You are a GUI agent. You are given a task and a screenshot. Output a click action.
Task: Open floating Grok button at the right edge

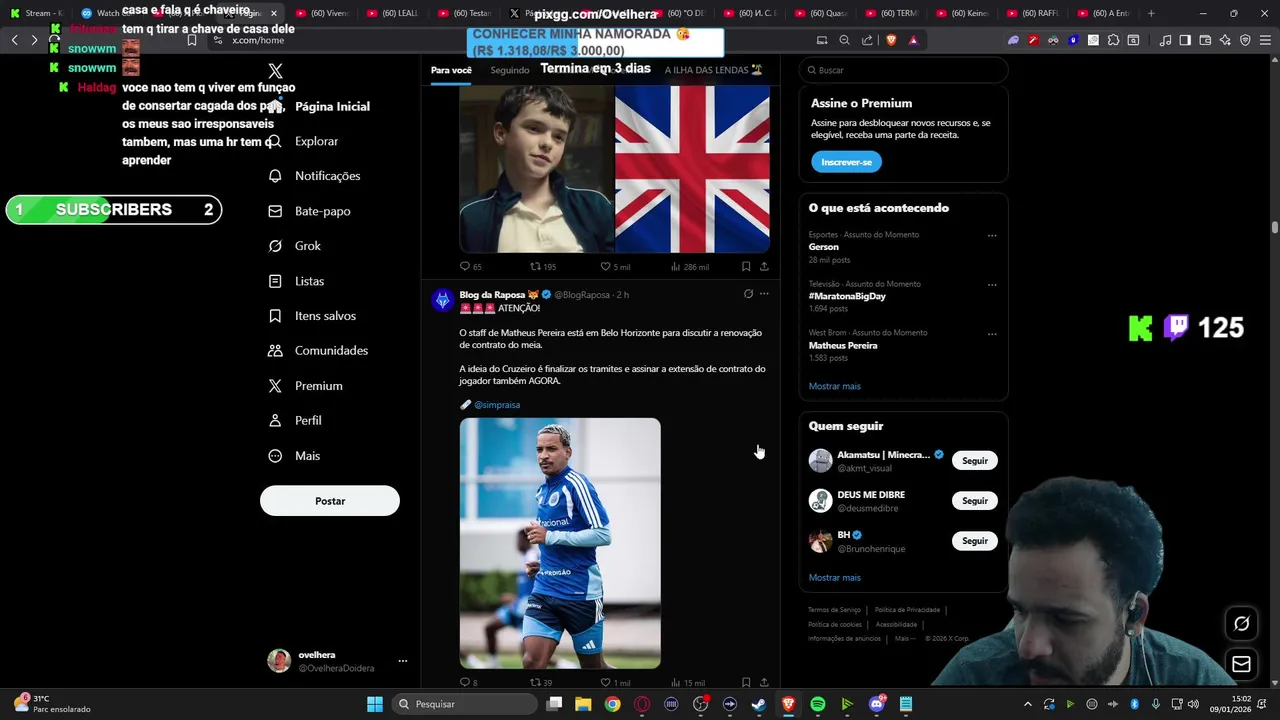pyautogui.click(x=1241, y=624)
